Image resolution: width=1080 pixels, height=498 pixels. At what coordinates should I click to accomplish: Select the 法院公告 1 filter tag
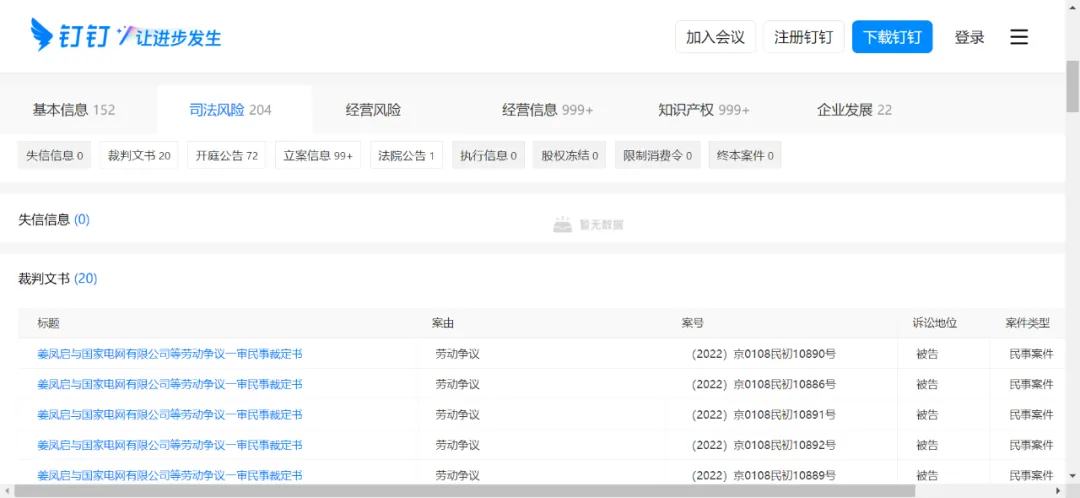[406, 155]
